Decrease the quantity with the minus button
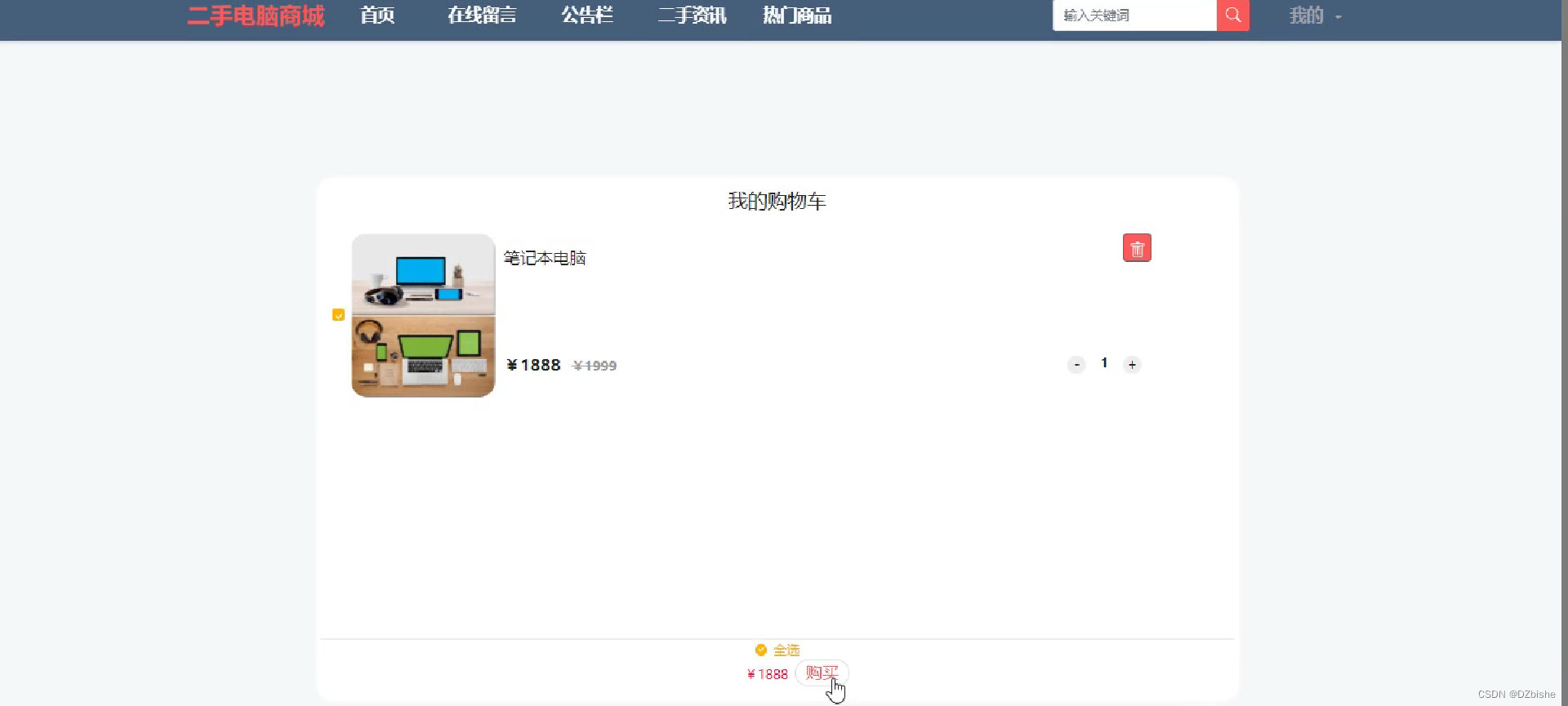The height and width of the screenshot is (706, 1568). (x=1076, y=365)
